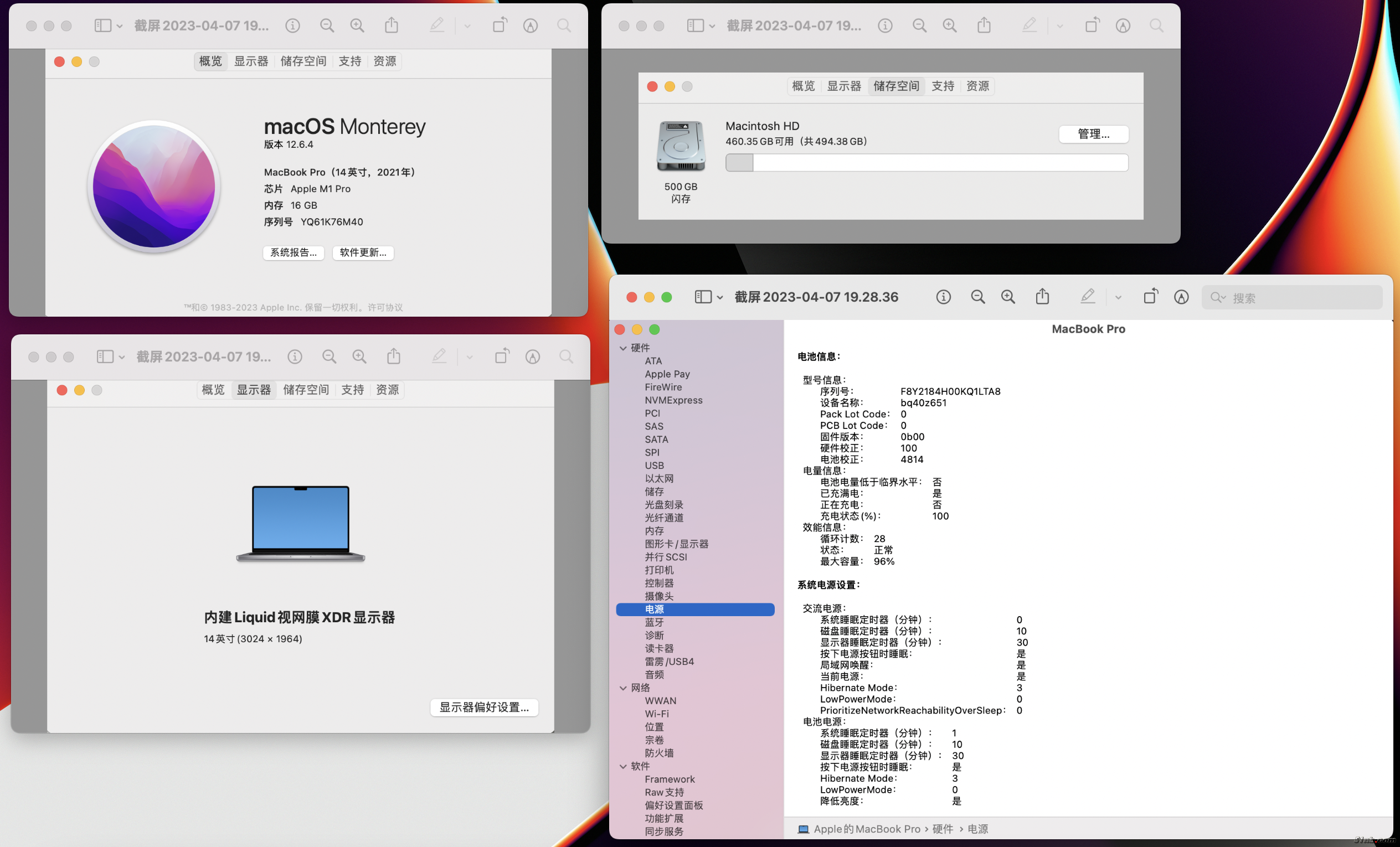
Task: Click the MacBook Pro laptop image
Action: 301,523
